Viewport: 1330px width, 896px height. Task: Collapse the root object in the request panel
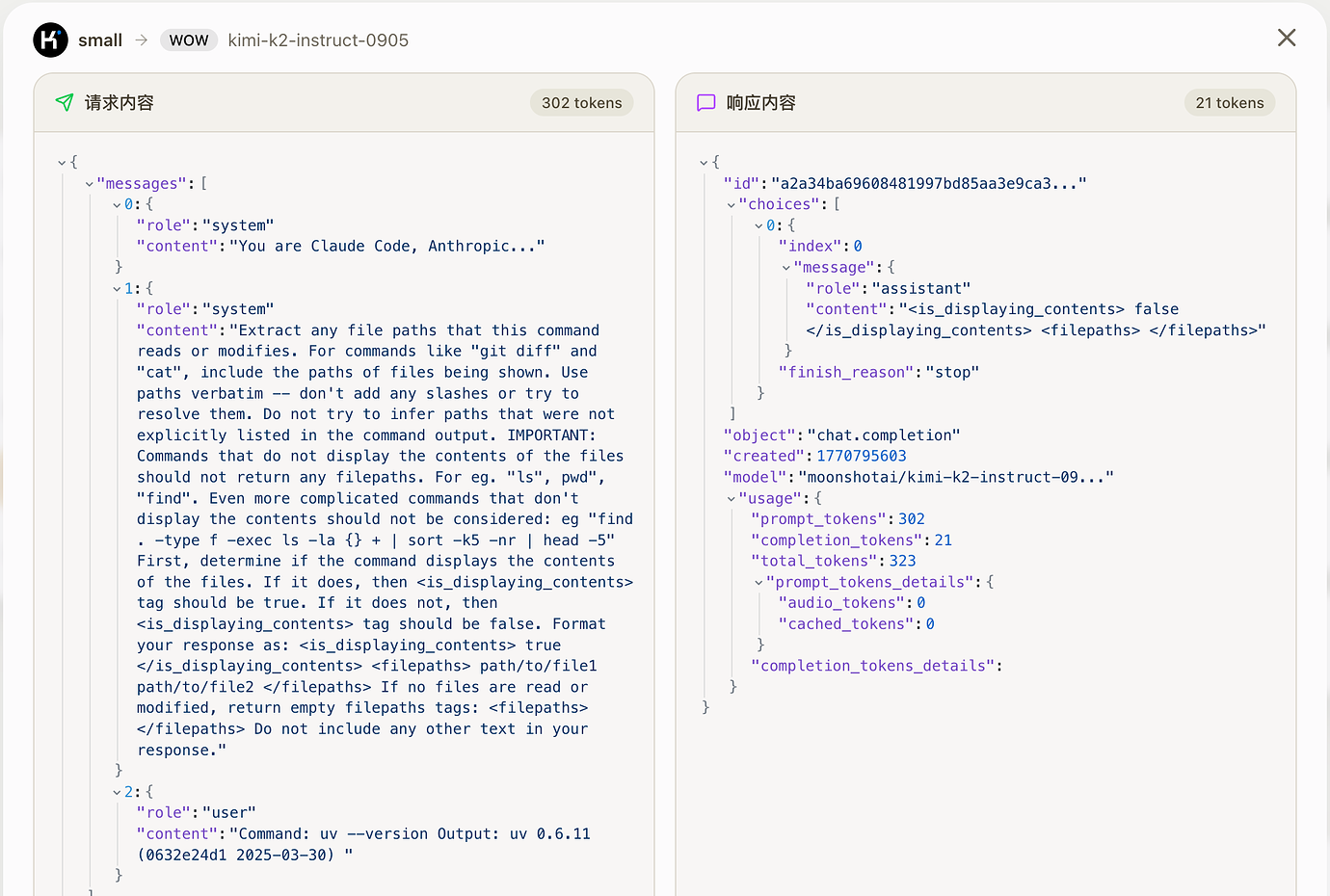tap(62, 163)
